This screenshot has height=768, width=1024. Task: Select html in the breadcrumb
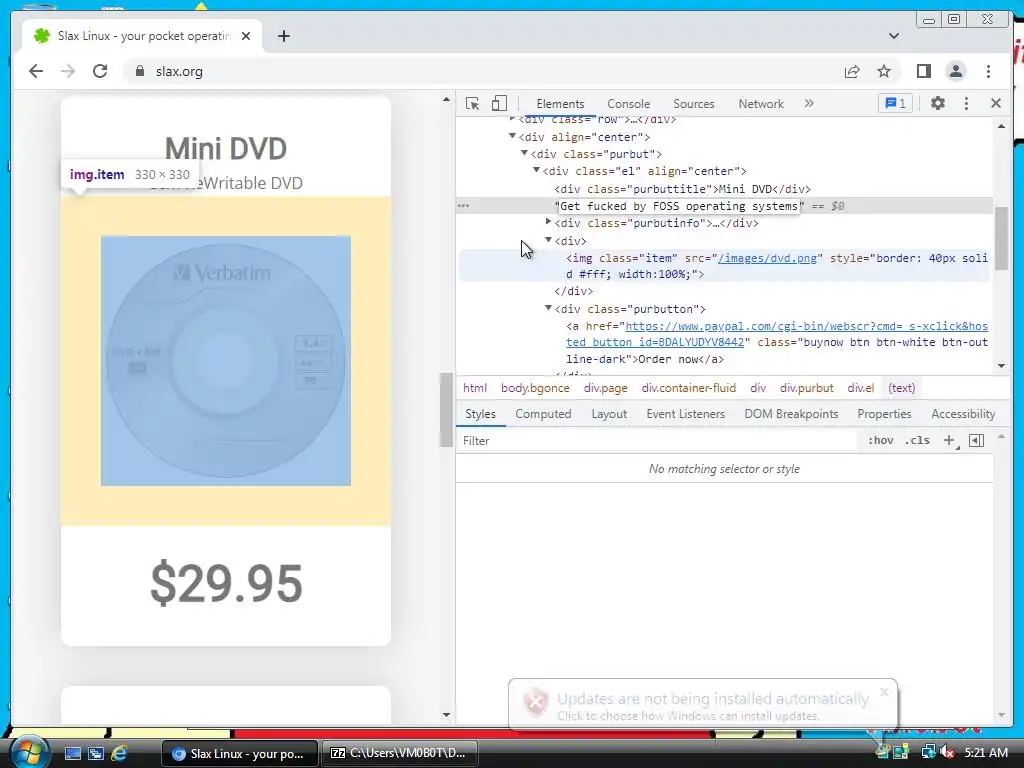click(x=475, y=388)
